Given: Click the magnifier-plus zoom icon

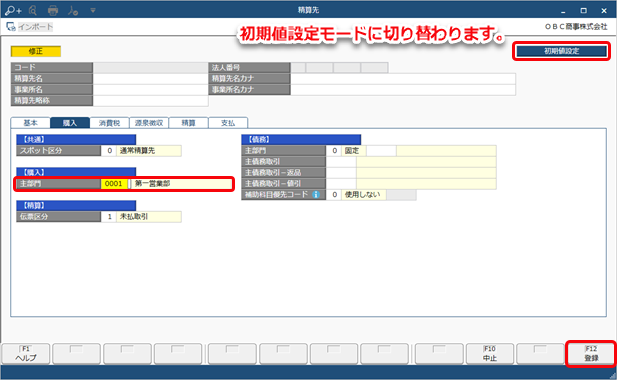Looking at the screenshot, I should (13, 11).
